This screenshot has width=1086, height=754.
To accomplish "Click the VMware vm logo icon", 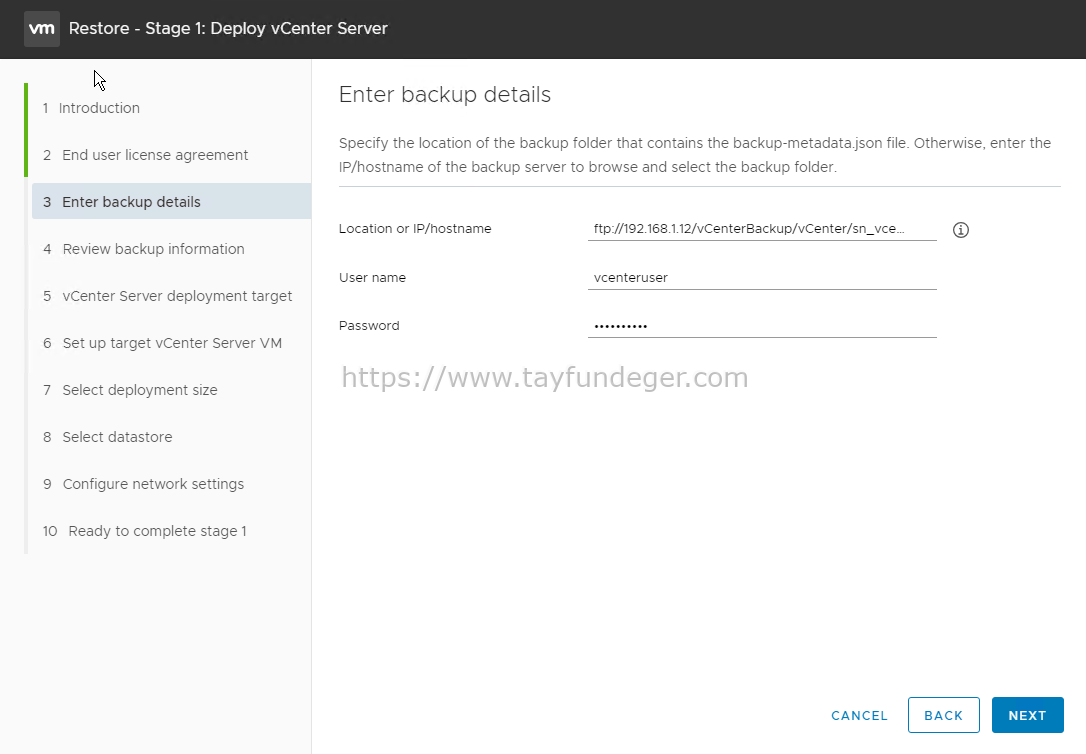I will (42, 28).
